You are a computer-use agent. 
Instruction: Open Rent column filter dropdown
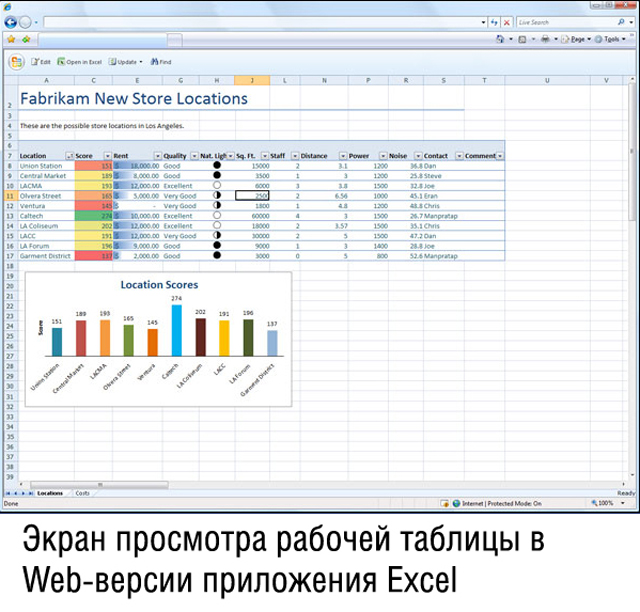tap(158, 156)
